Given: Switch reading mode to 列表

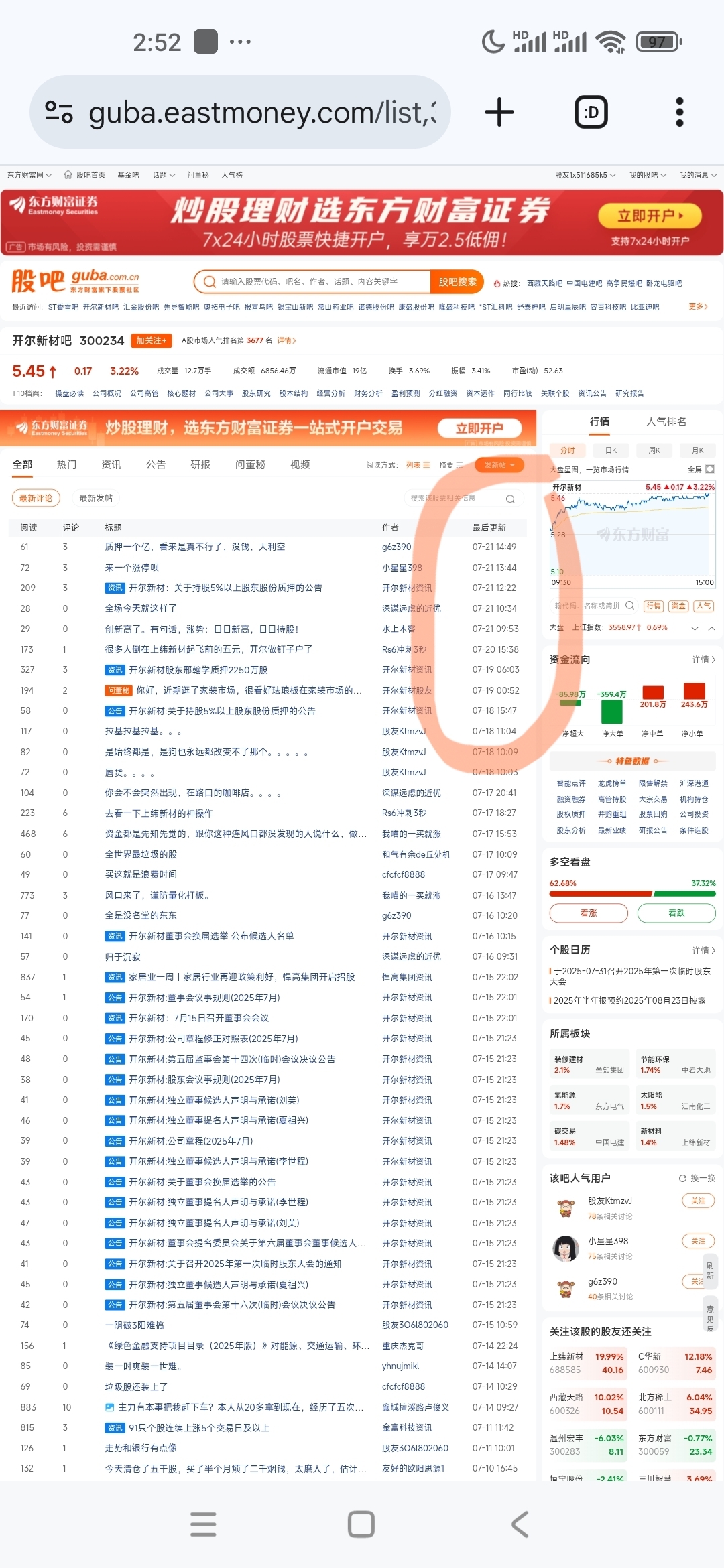Looking at the screenshot, I should [x=418, y=465].
